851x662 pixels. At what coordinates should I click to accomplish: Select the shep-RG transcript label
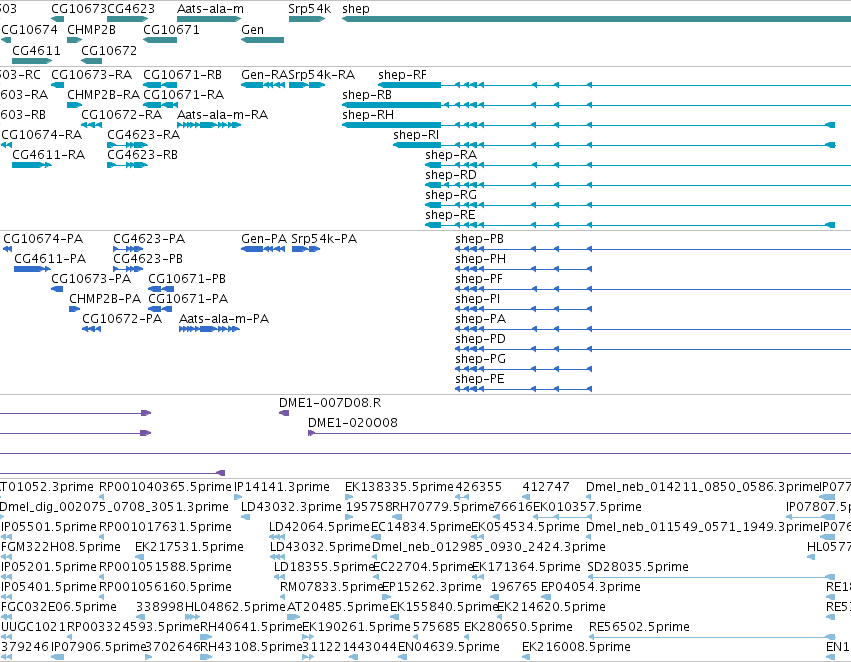click(x=450, y=195)
